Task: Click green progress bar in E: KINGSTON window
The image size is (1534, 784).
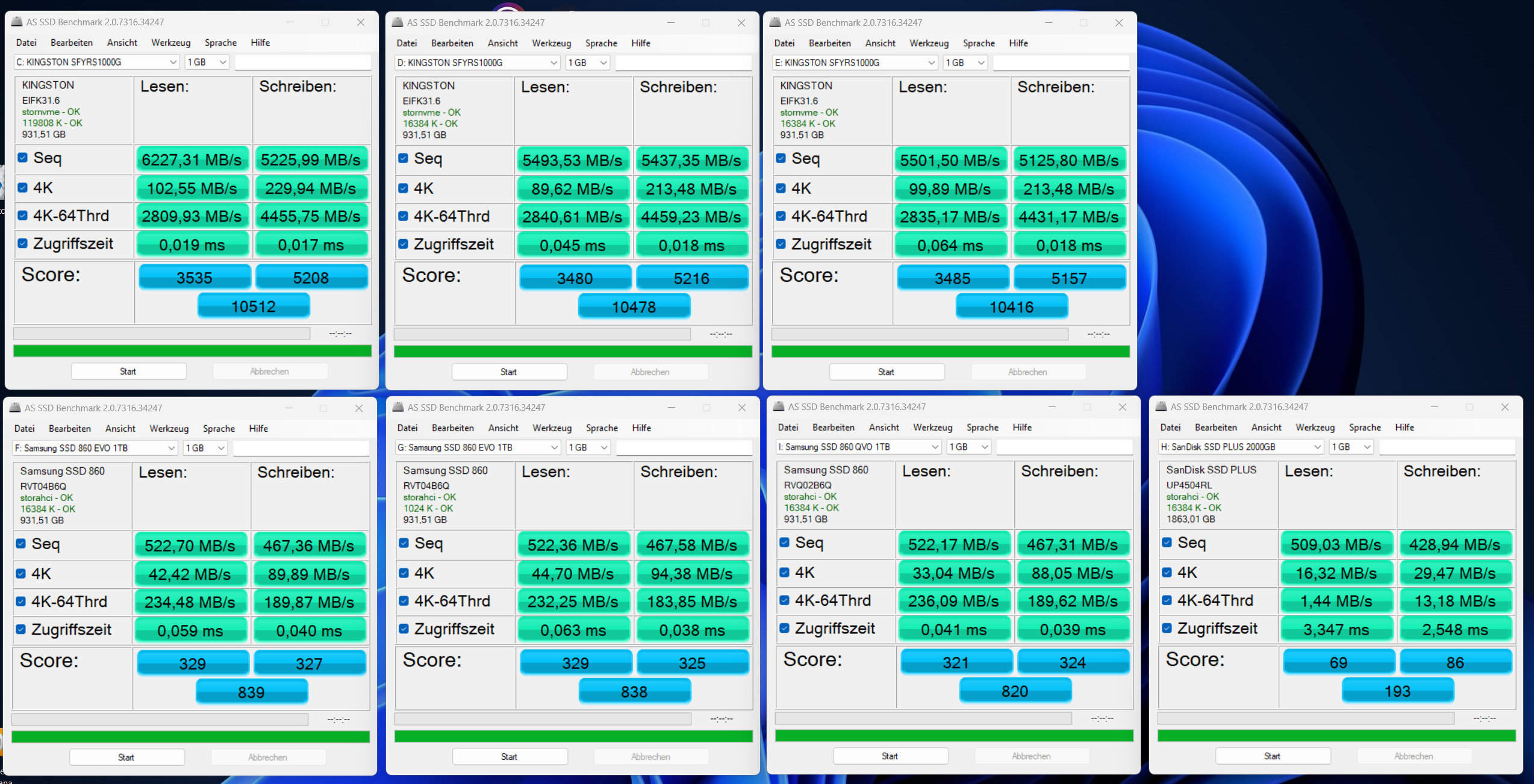Action: tap(950, 352)
